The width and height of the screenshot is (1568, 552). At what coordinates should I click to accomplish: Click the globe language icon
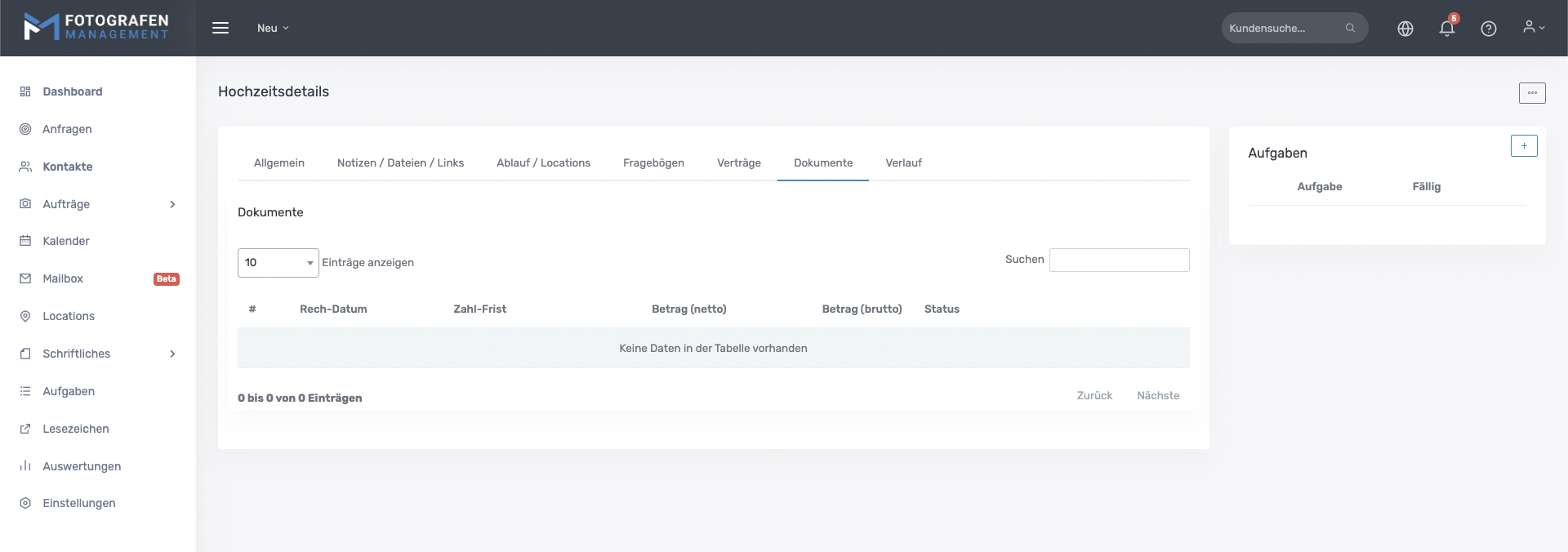tap(1405, 29)
